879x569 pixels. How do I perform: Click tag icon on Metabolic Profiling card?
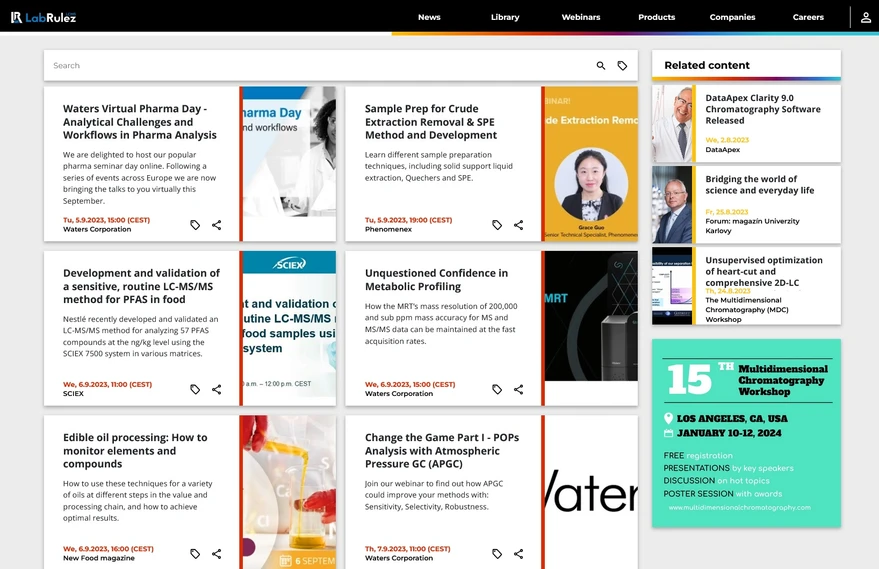[497, 389]
